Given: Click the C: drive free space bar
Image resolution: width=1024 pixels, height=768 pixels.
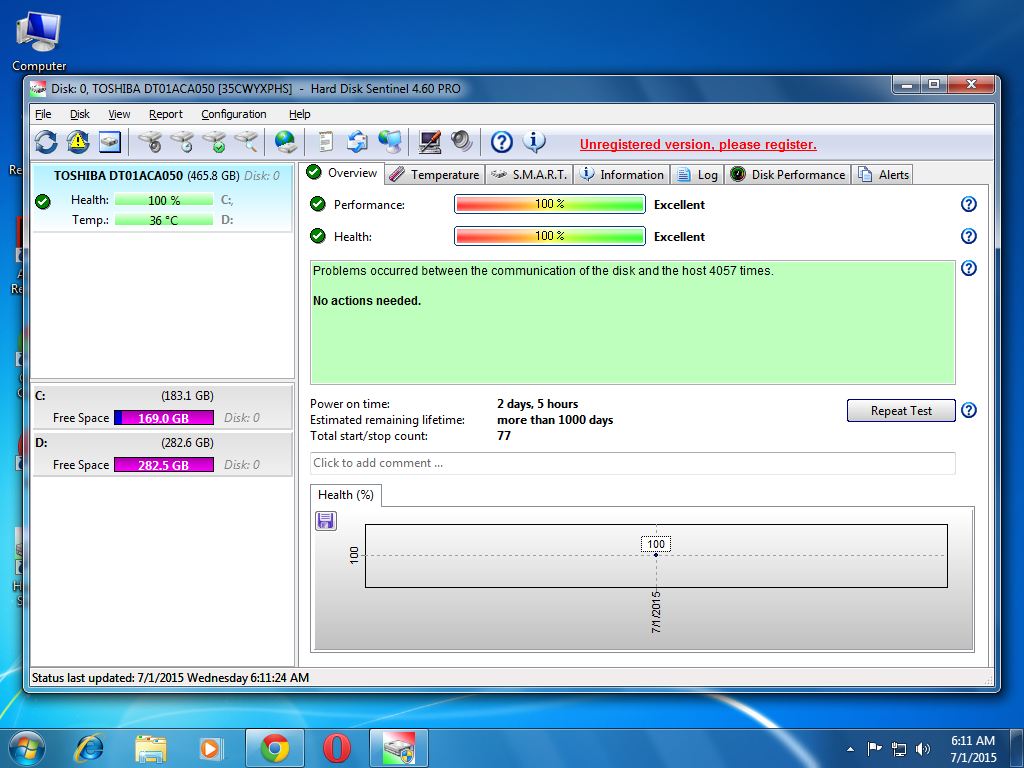Looking at the screenshot, I should tap(163, 418).
